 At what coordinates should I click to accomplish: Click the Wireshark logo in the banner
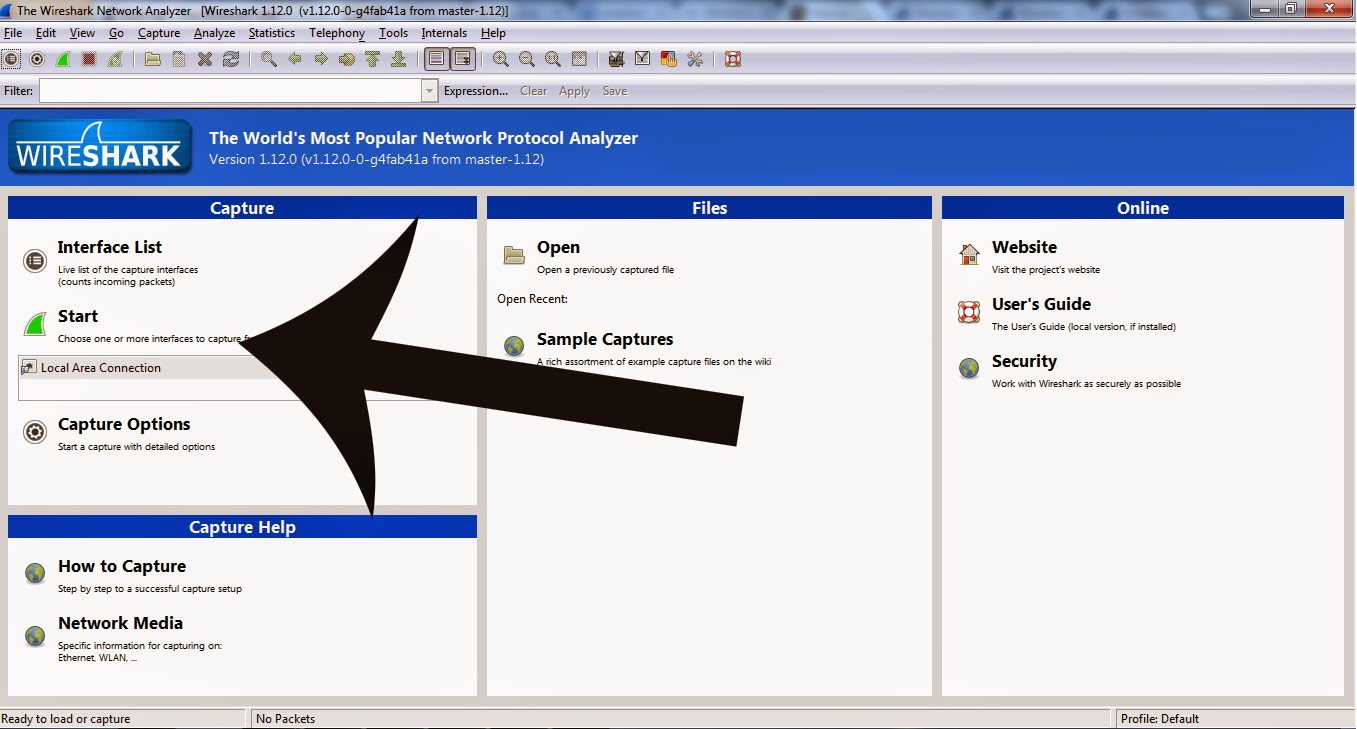100,147
